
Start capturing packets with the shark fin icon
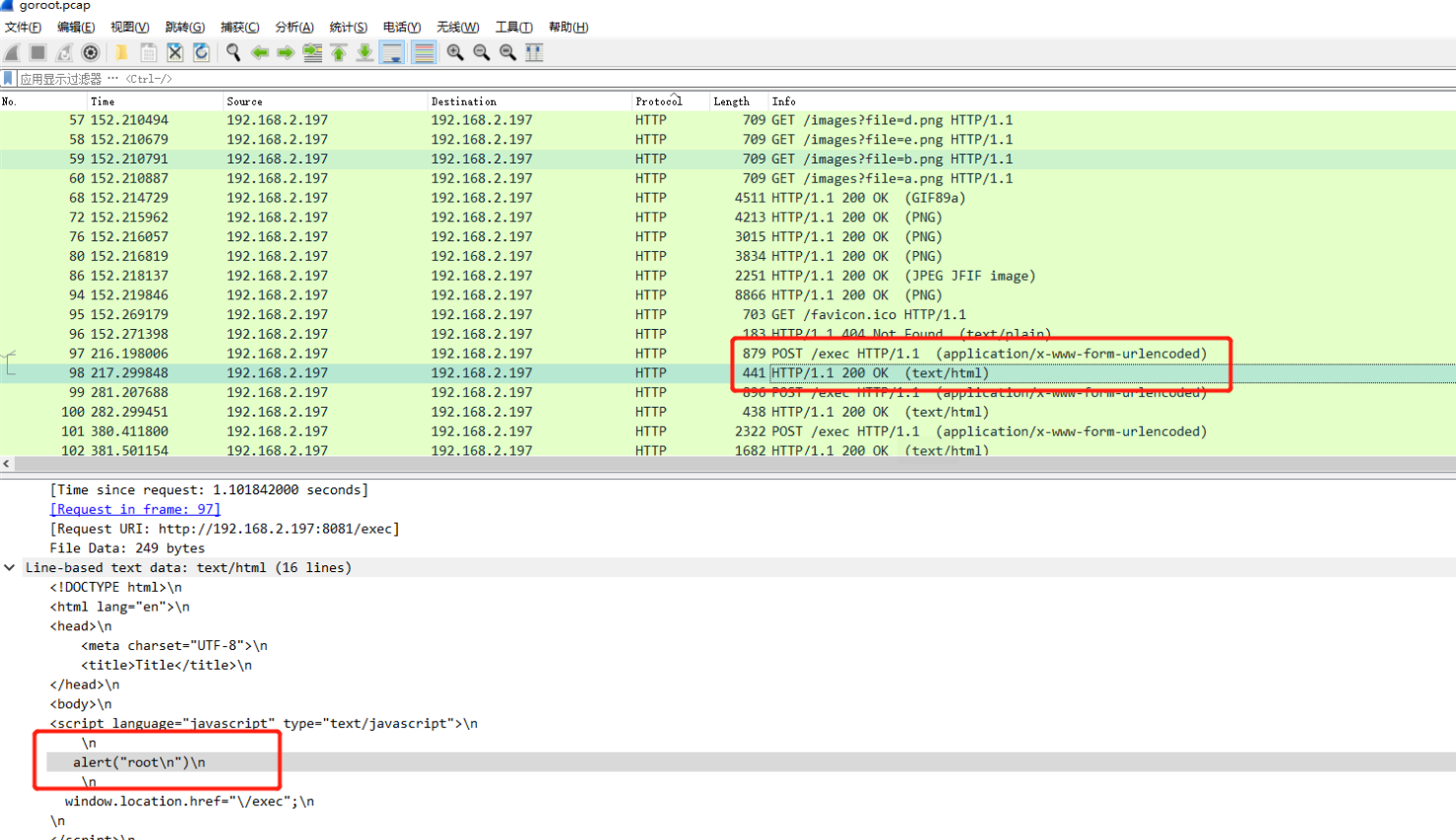point(13,52)
